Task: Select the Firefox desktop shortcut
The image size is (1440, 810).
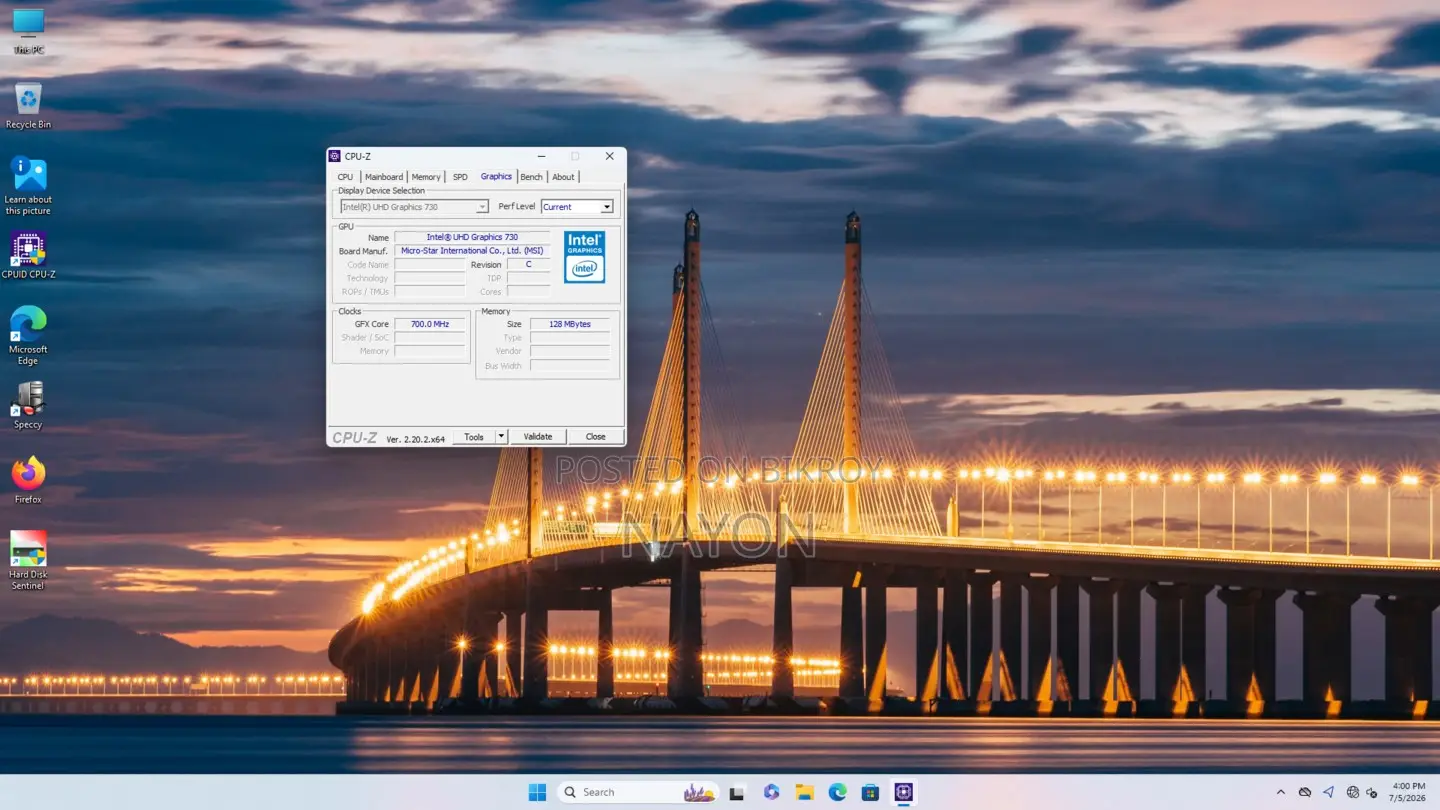Action: coord(28,480)
